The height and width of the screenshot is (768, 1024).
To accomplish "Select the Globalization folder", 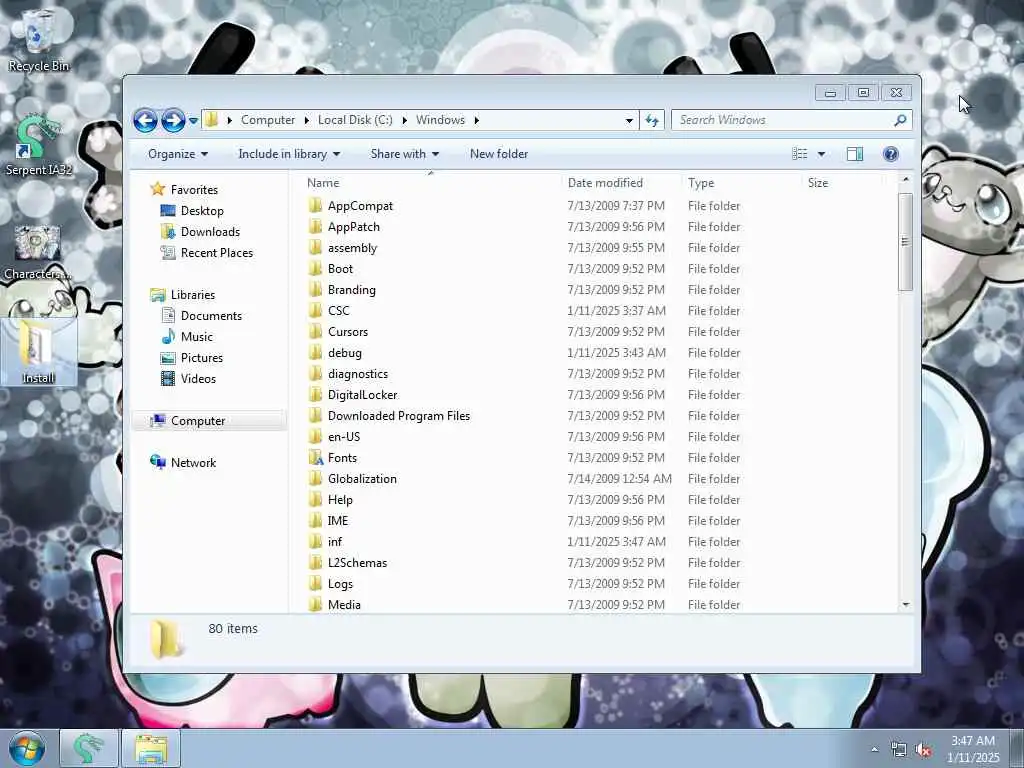I will tap(362, 479).
